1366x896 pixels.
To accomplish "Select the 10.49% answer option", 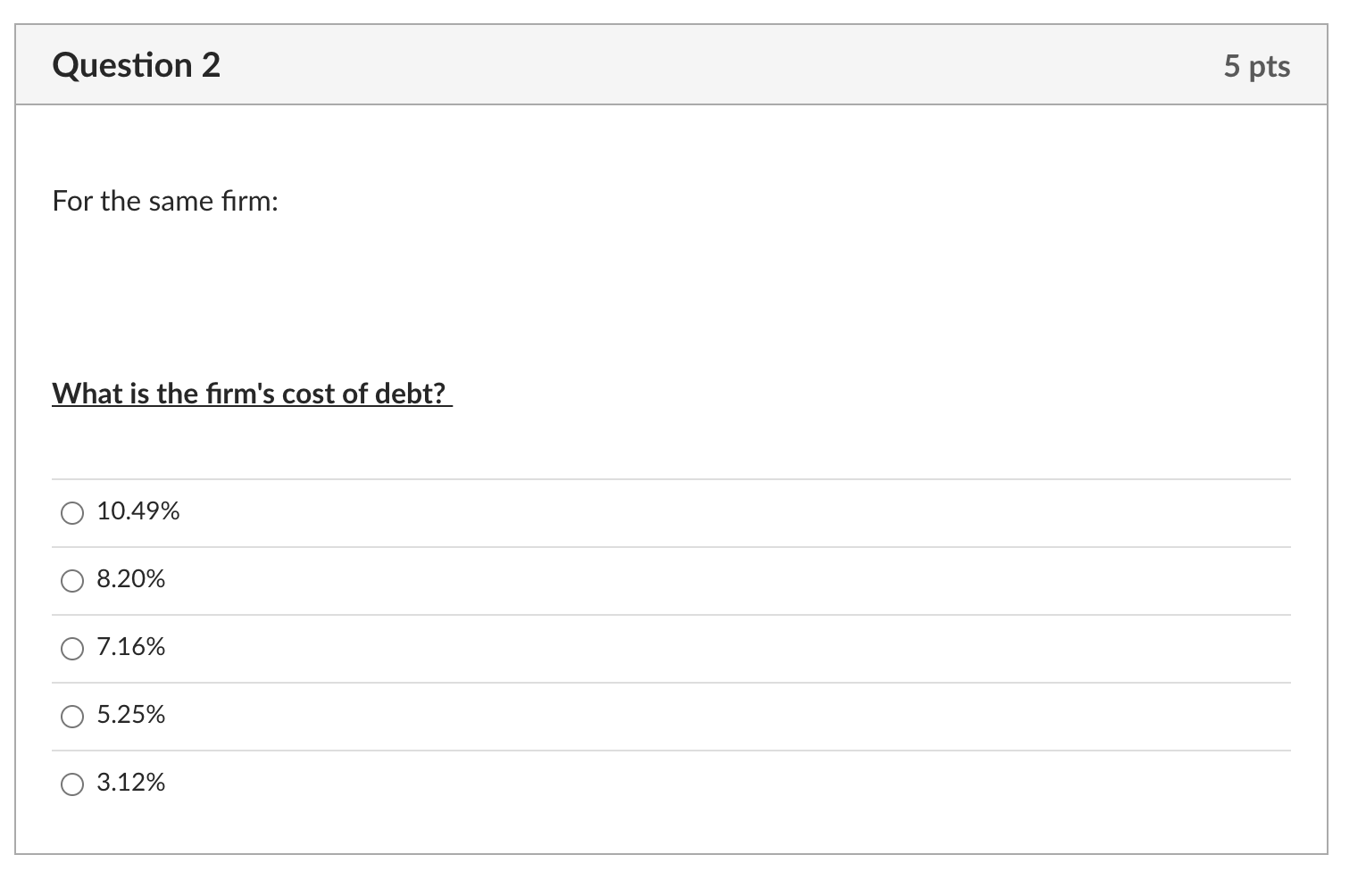I will point(71,513).
